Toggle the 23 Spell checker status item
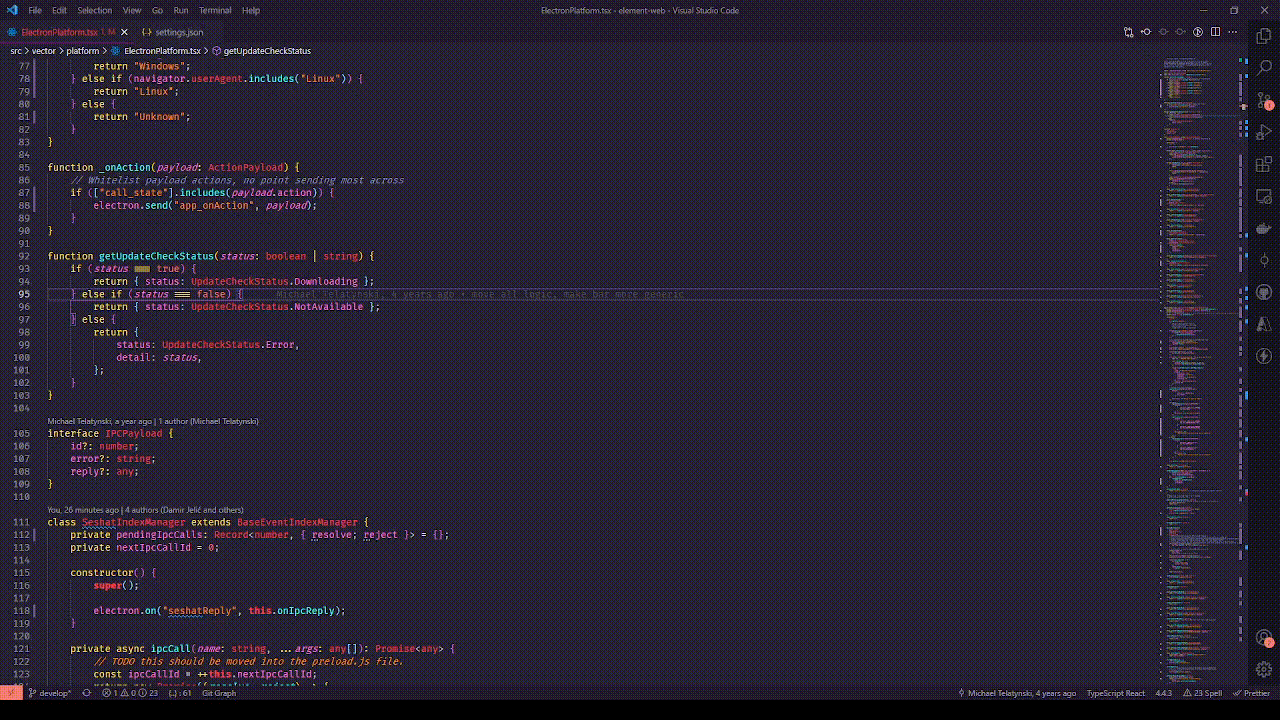1280x720 pixels. point(1202,693)
